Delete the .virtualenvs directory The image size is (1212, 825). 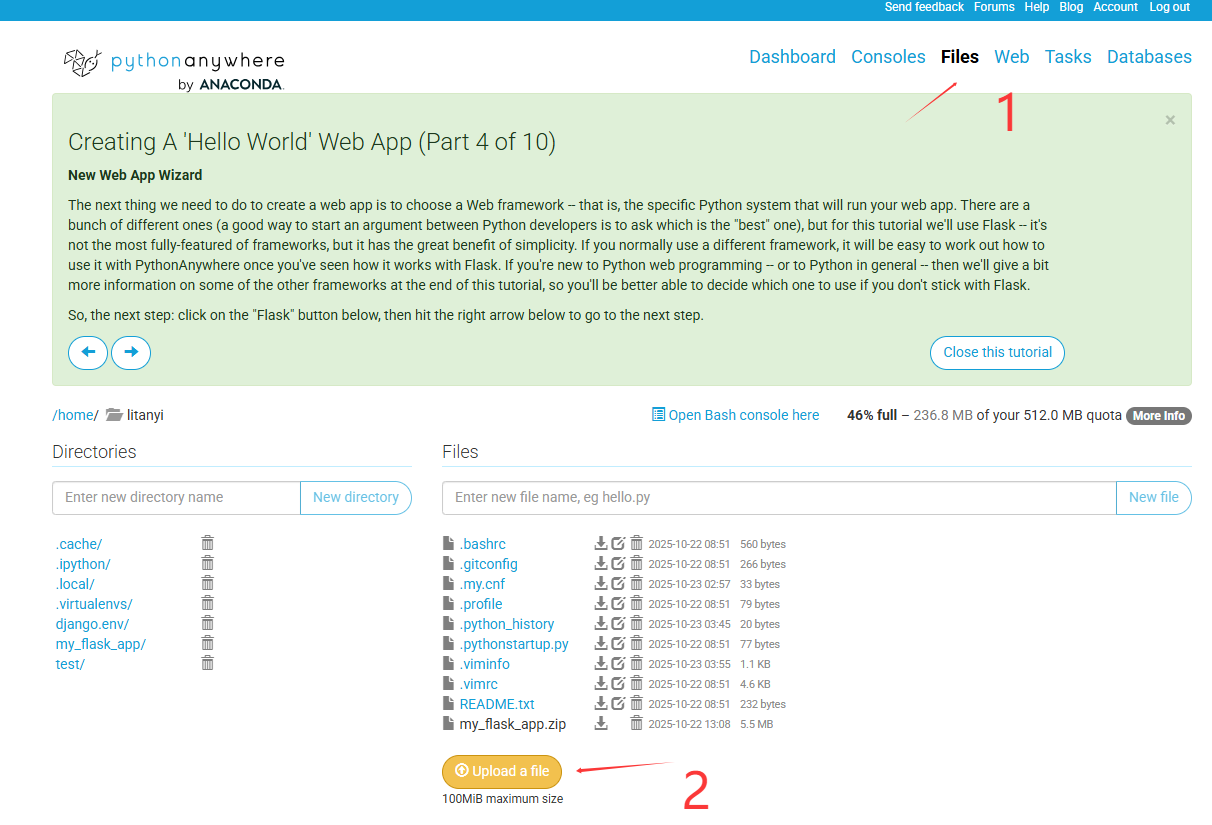pyautogui.click(x=207, y=603)
